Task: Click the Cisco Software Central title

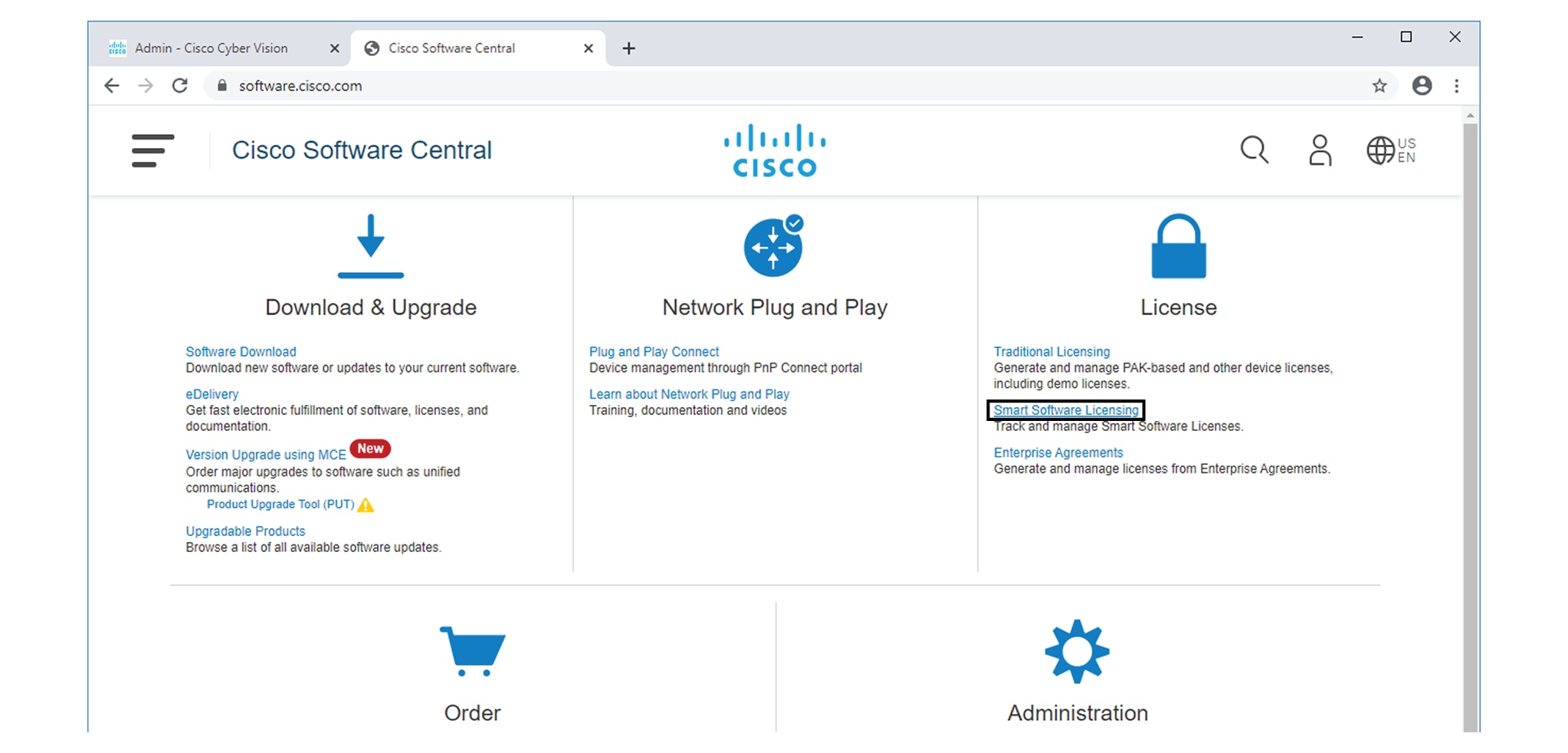Action: click(x=362, y=150)
